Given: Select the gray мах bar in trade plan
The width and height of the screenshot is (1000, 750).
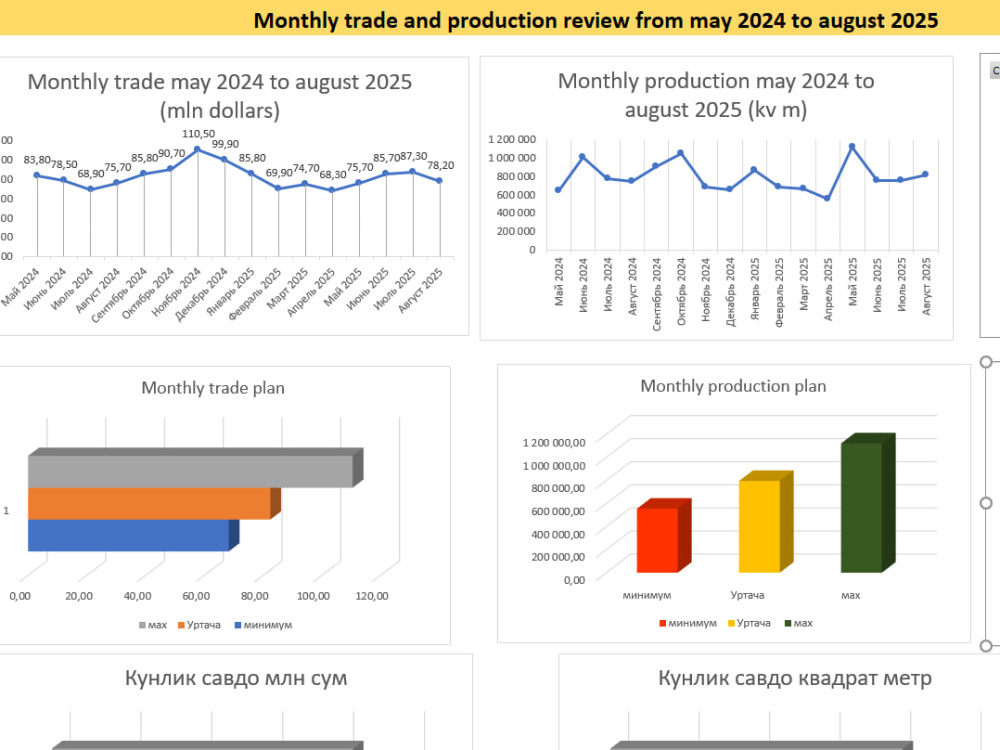Looking at the screenshot, I should tap(195, 468).
